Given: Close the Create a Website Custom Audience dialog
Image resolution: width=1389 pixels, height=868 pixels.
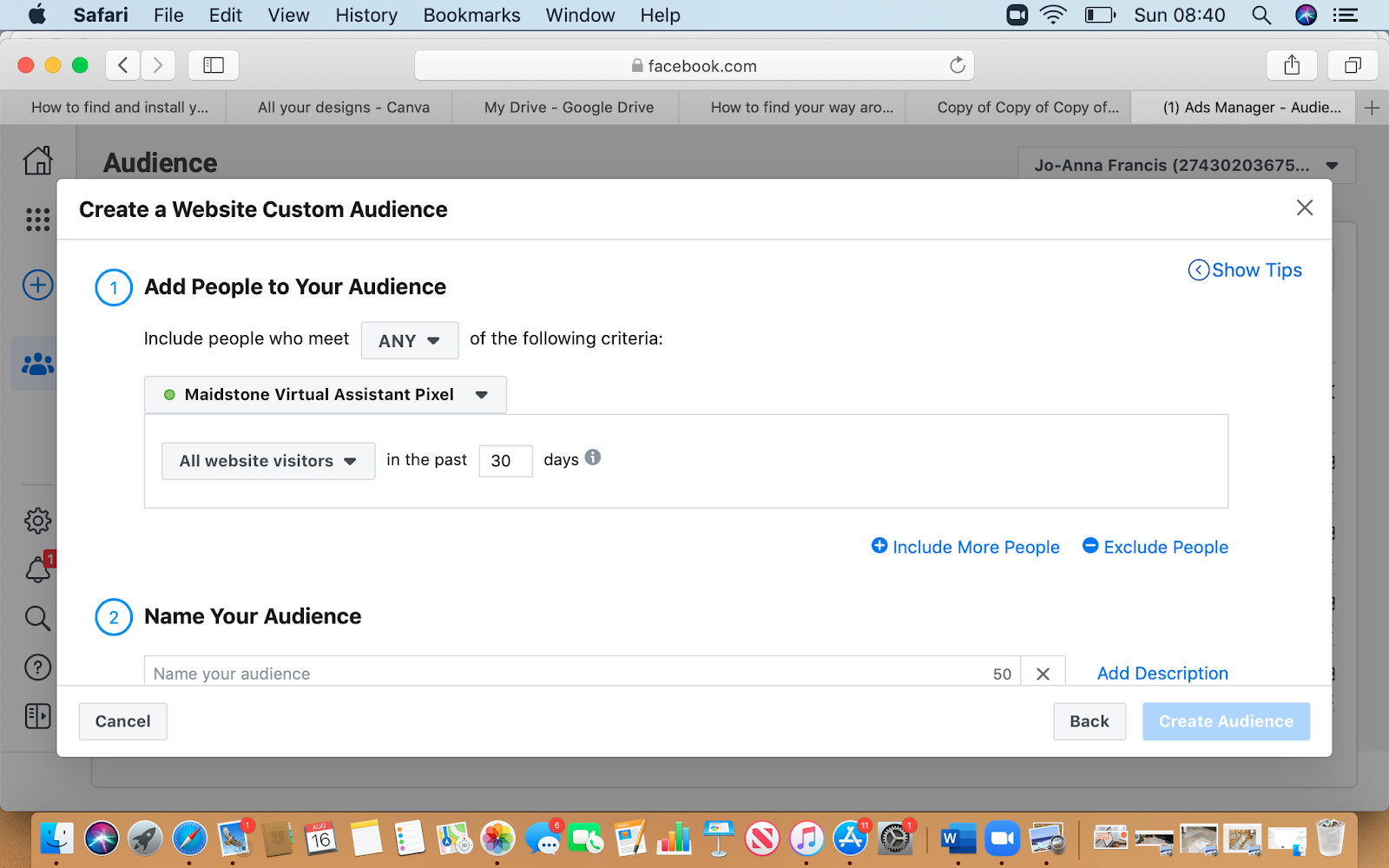Looking at the screenshot, I should [x=1304, y=207].
